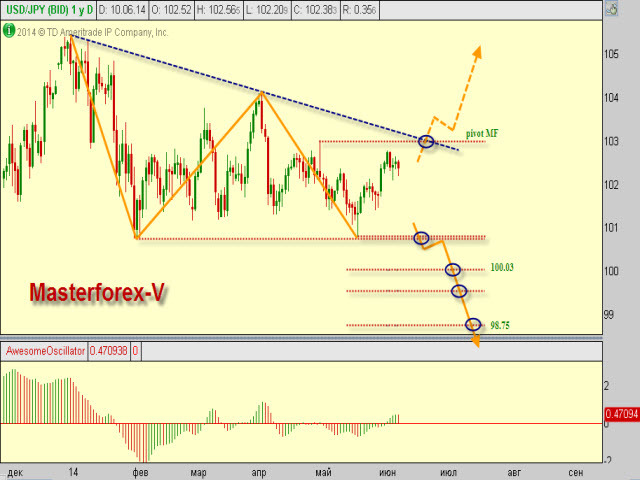
Task: Click the C: 102.38 close price field
Action: pos(316,9)
